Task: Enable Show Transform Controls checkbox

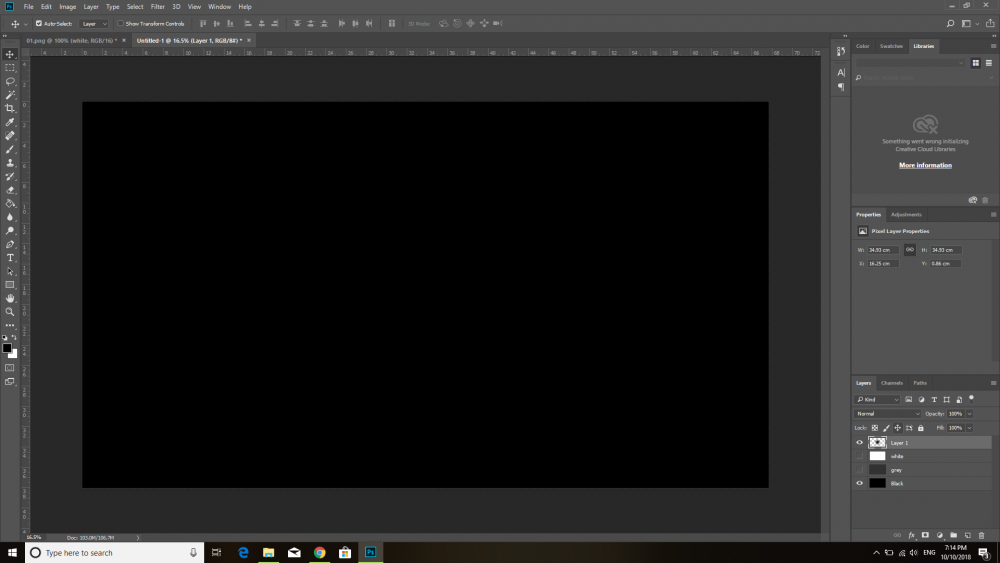Action: (x=121, y=23)
